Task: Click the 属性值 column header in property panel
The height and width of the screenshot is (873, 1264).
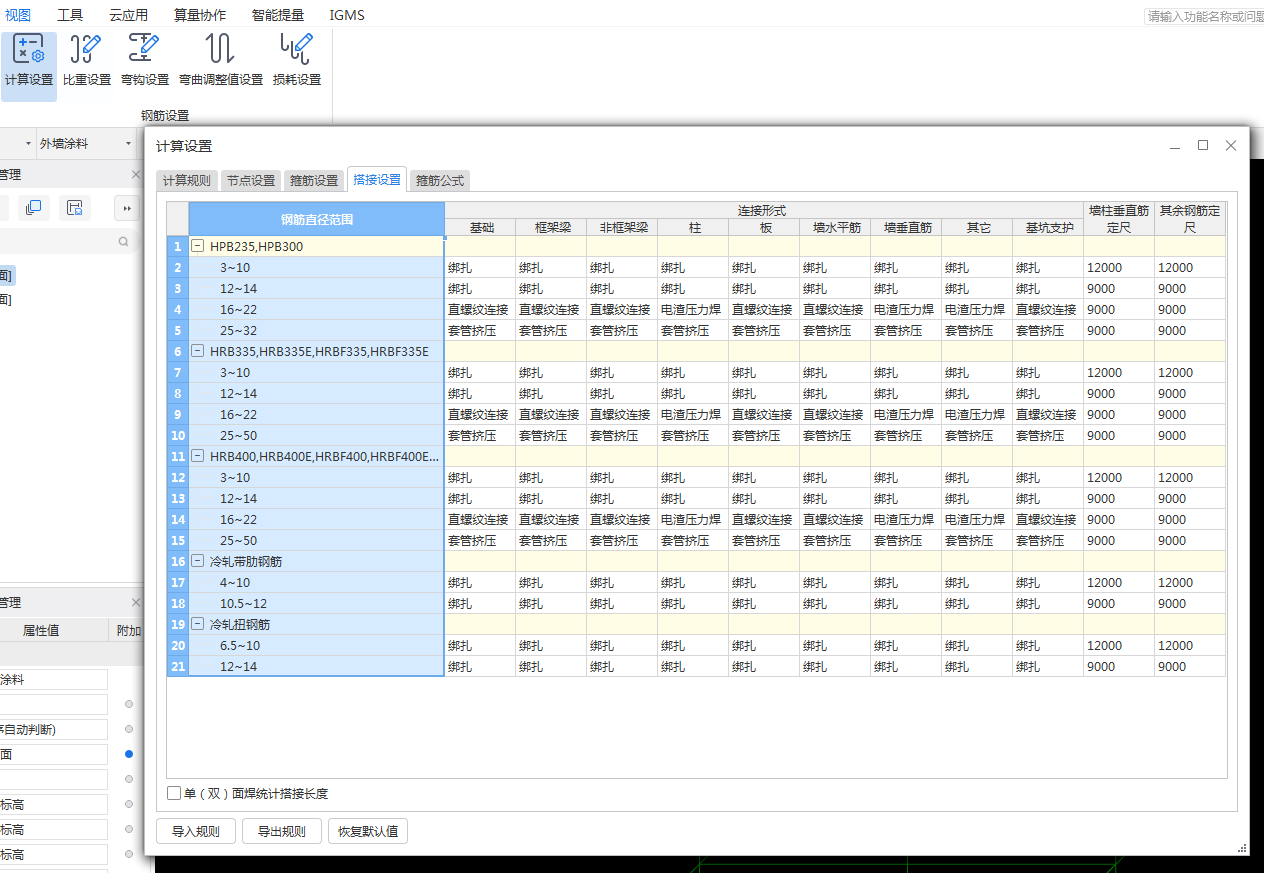Action: [42, 630]
